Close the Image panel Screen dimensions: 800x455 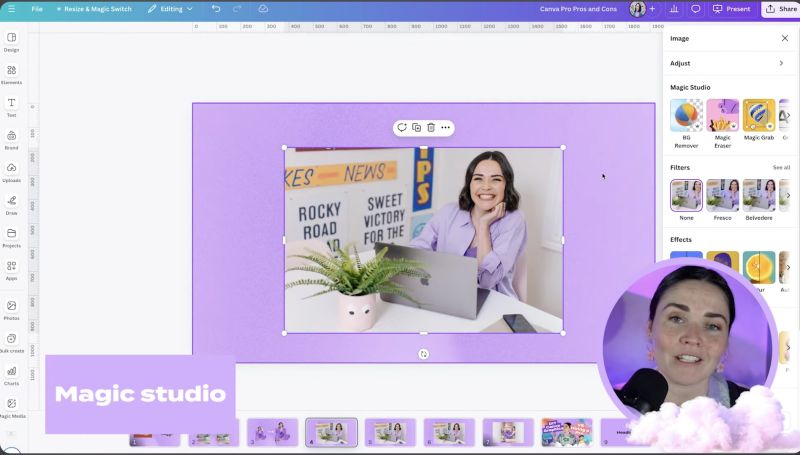[785, 38]
